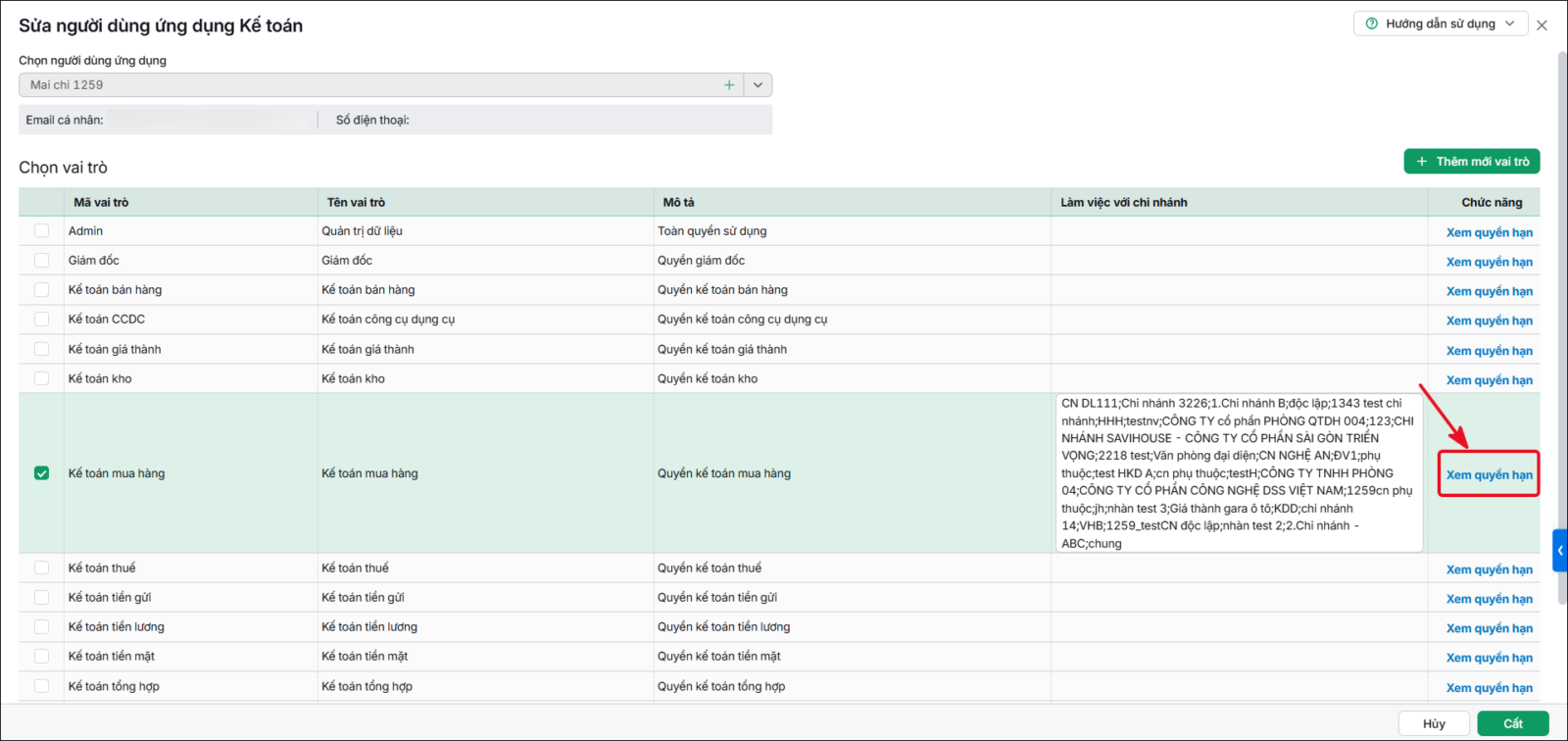Click Thêm mới vai trò button

1472,162
